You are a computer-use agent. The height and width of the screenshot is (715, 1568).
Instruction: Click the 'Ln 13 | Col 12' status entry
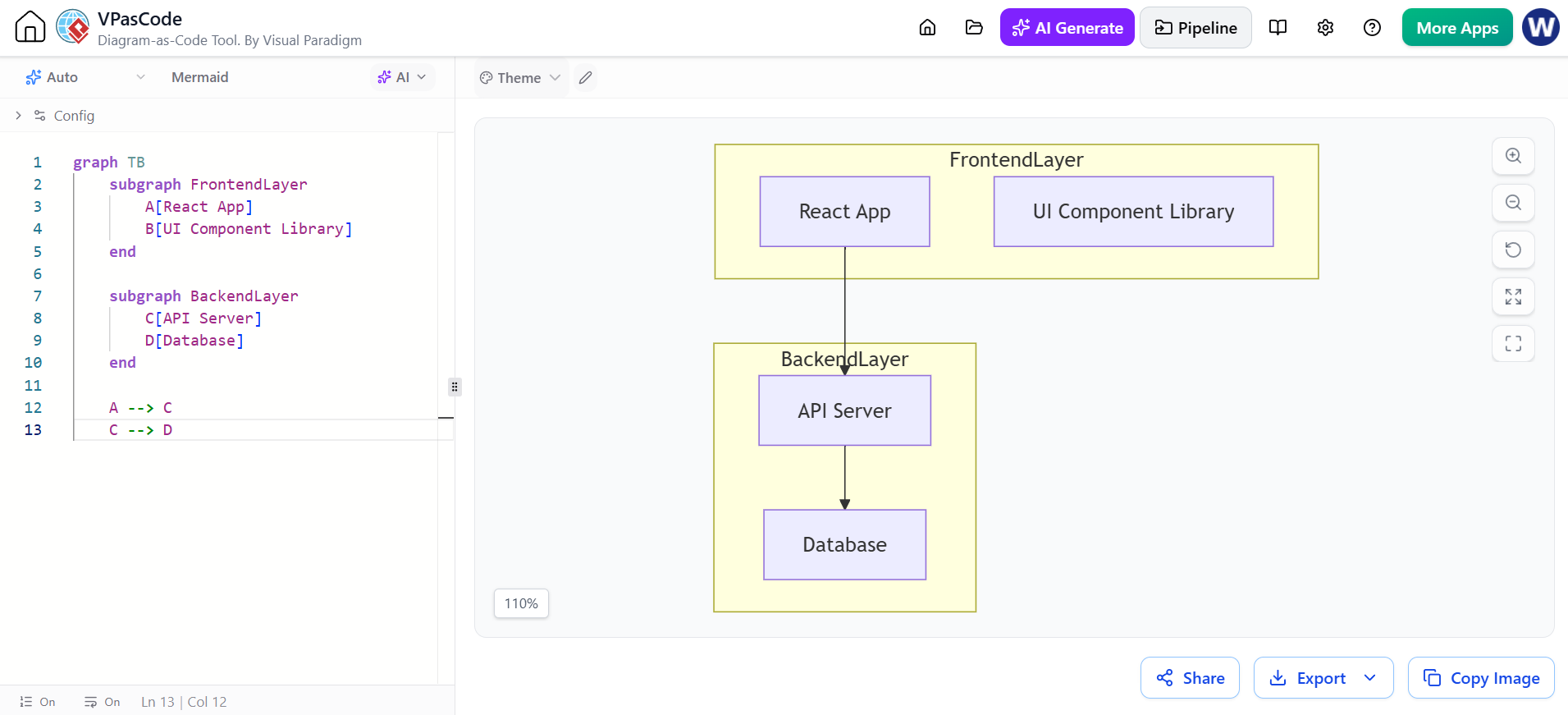click(184, 702)
